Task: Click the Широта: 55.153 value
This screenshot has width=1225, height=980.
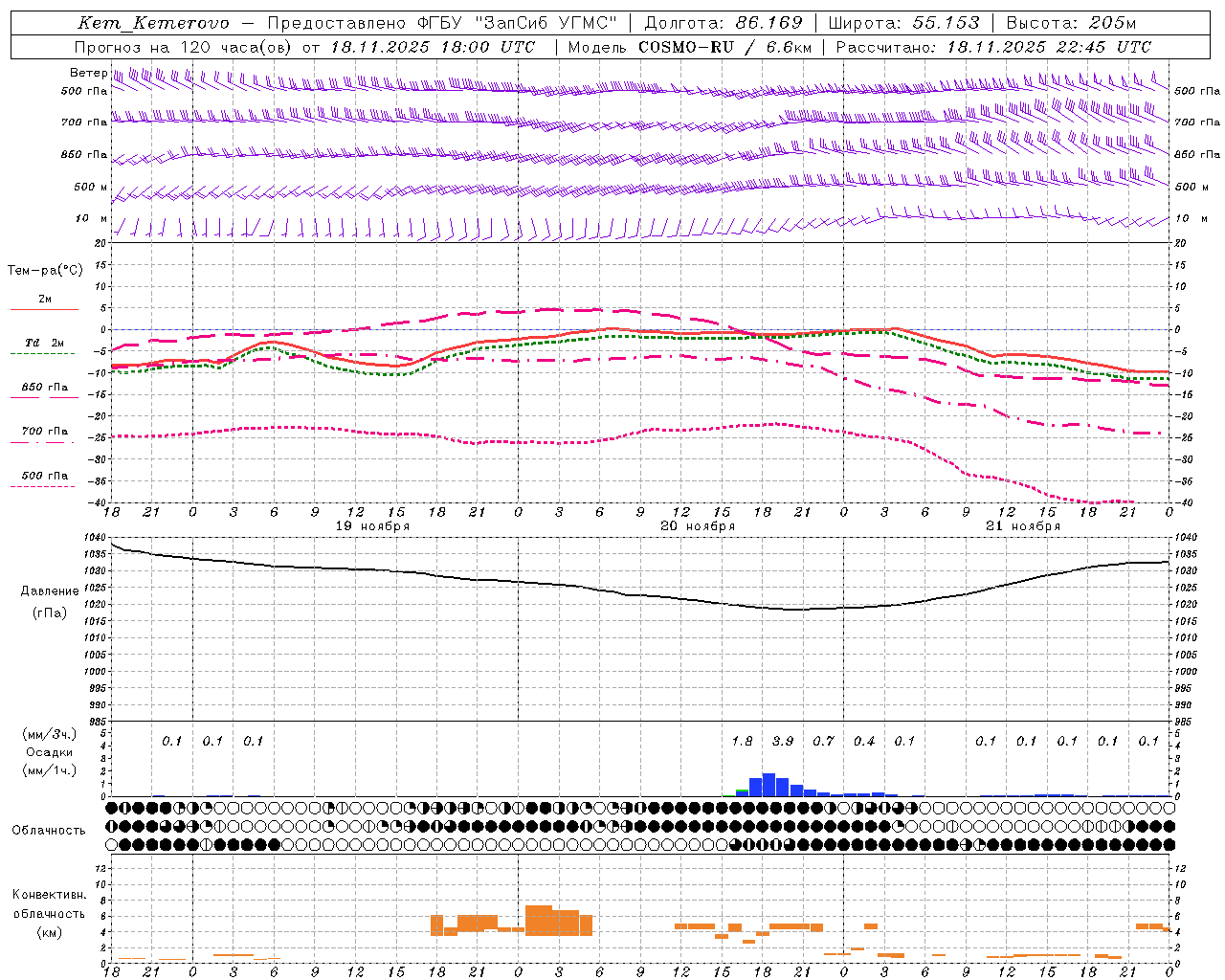Action: [x=904, y=23]
